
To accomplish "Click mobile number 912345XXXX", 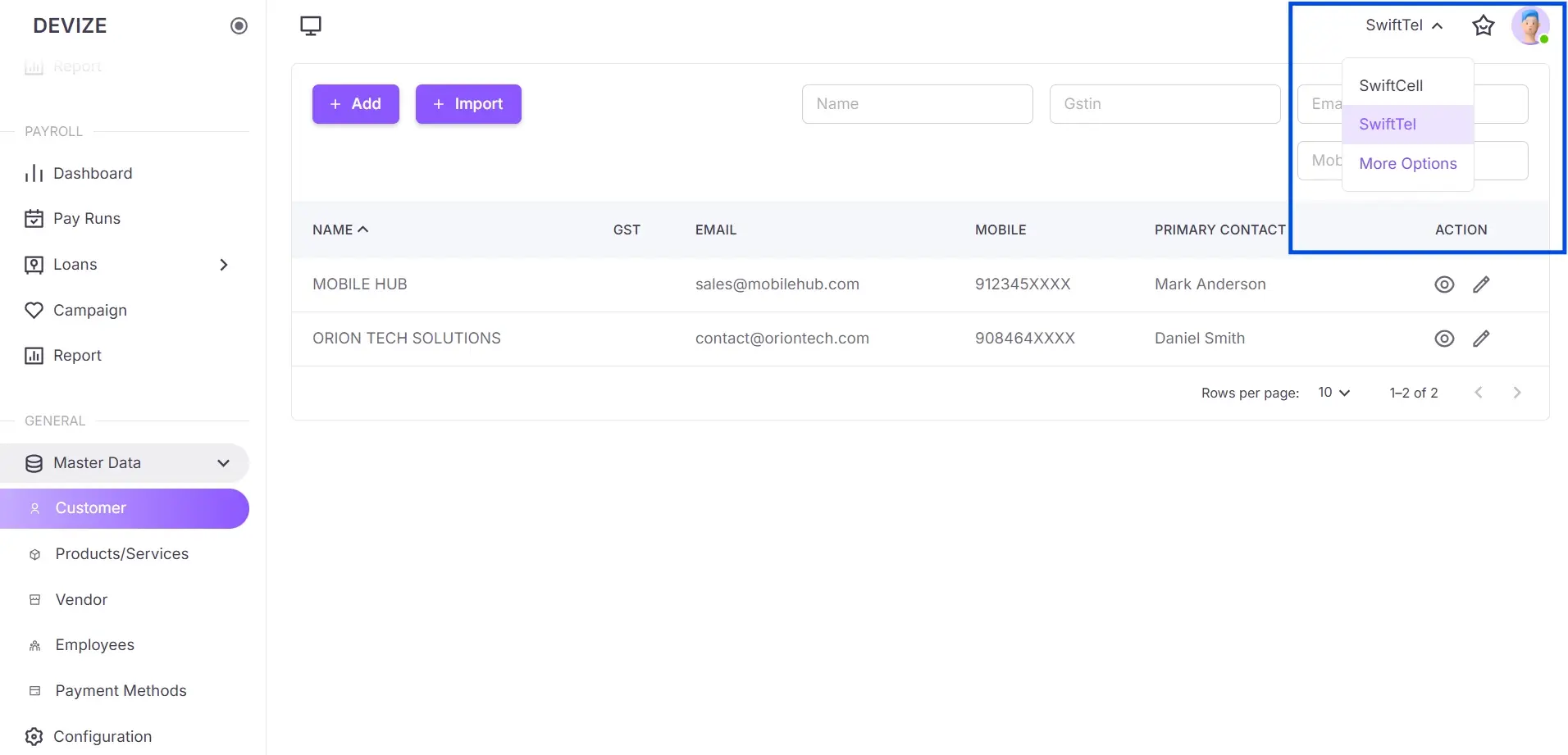I will click(x=1023, y=284).
